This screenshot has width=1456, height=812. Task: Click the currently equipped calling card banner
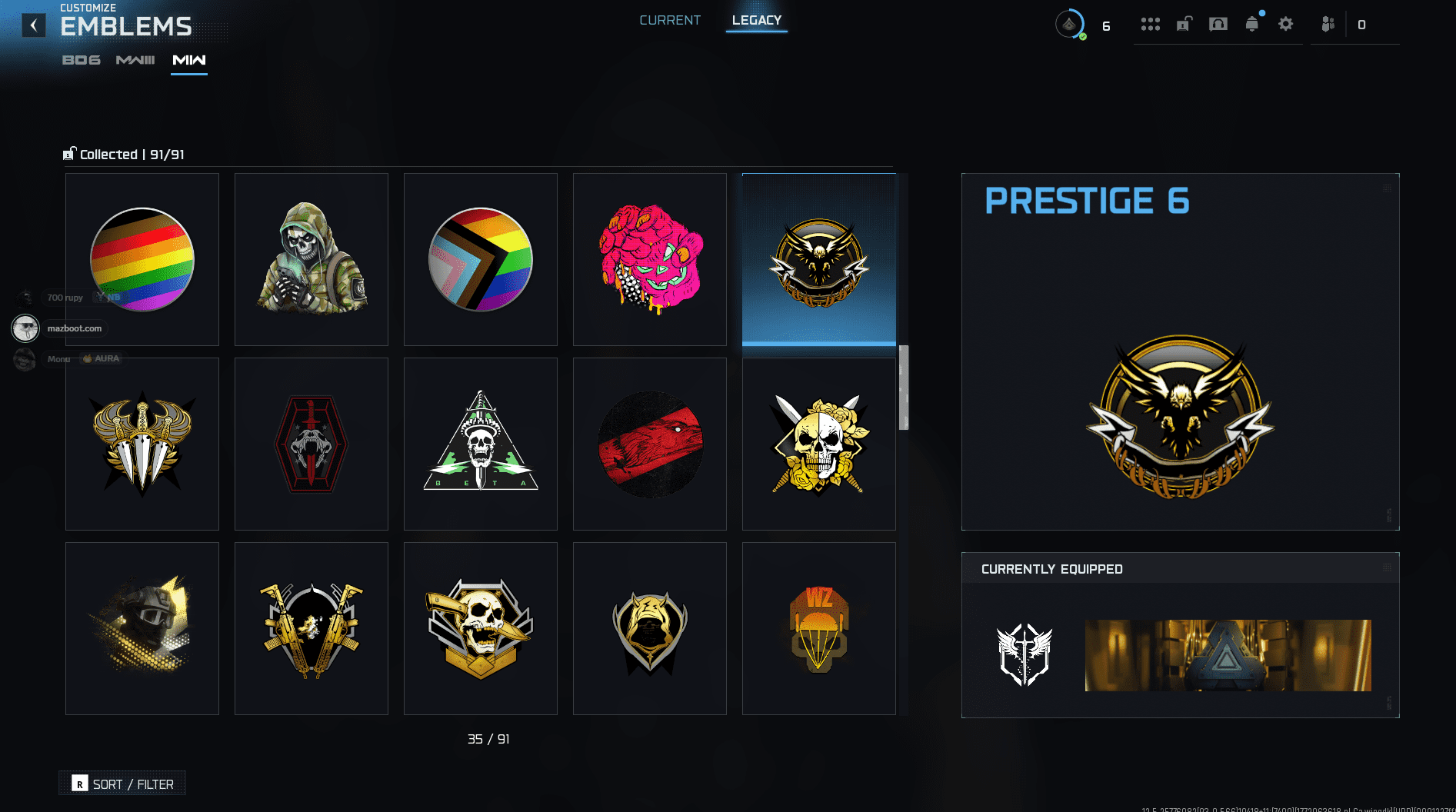coord(1228,655)
